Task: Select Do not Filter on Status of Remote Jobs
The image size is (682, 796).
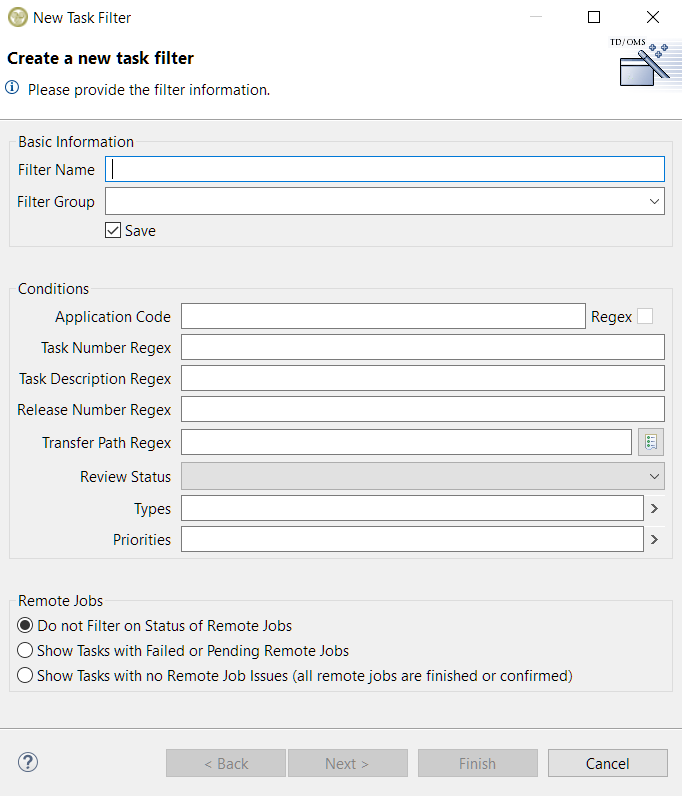Action: 26,625
